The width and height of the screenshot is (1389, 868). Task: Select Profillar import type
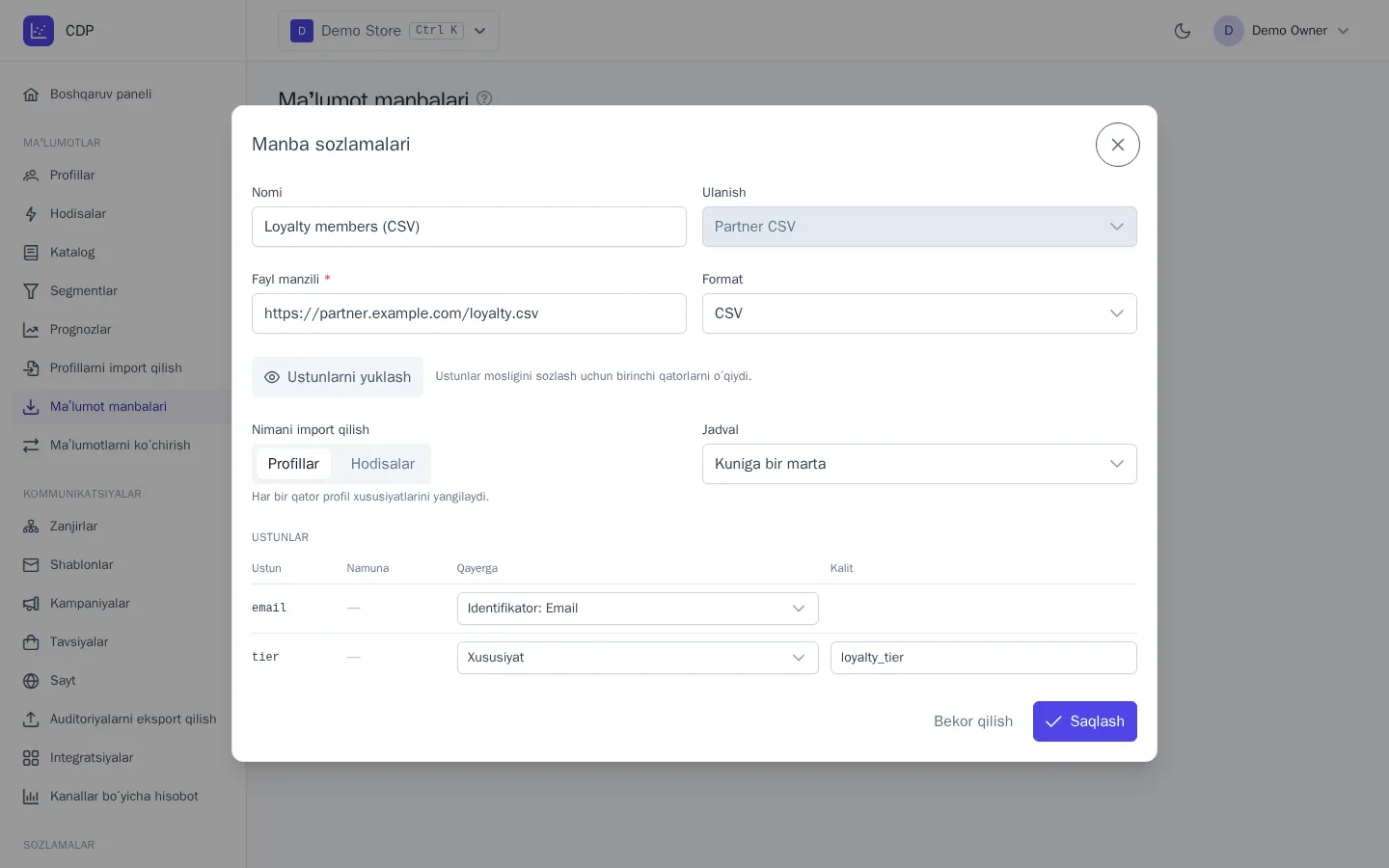coord(293,464)
